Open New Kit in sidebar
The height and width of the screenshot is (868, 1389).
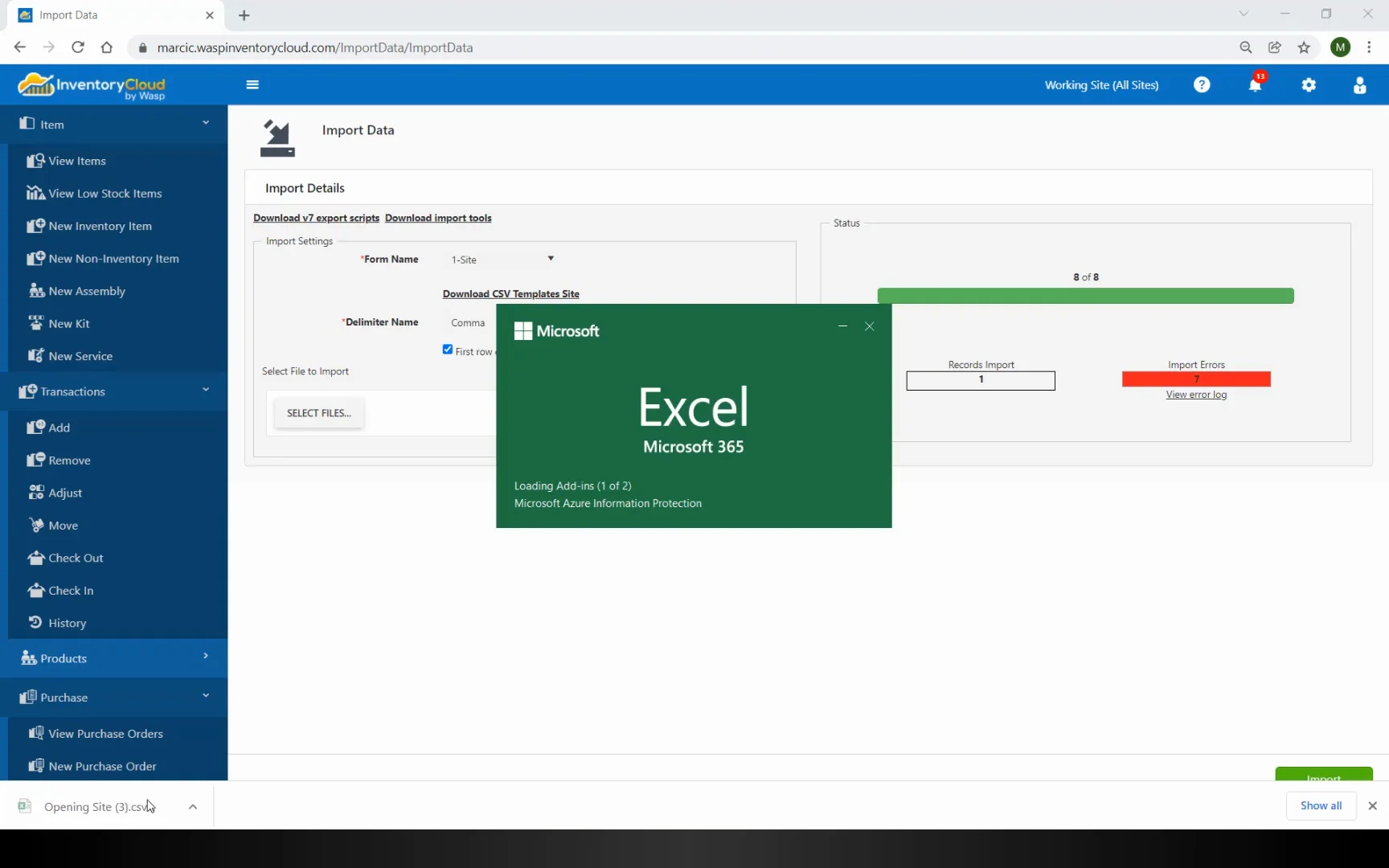pyautogui.click(x=68, y=324)
